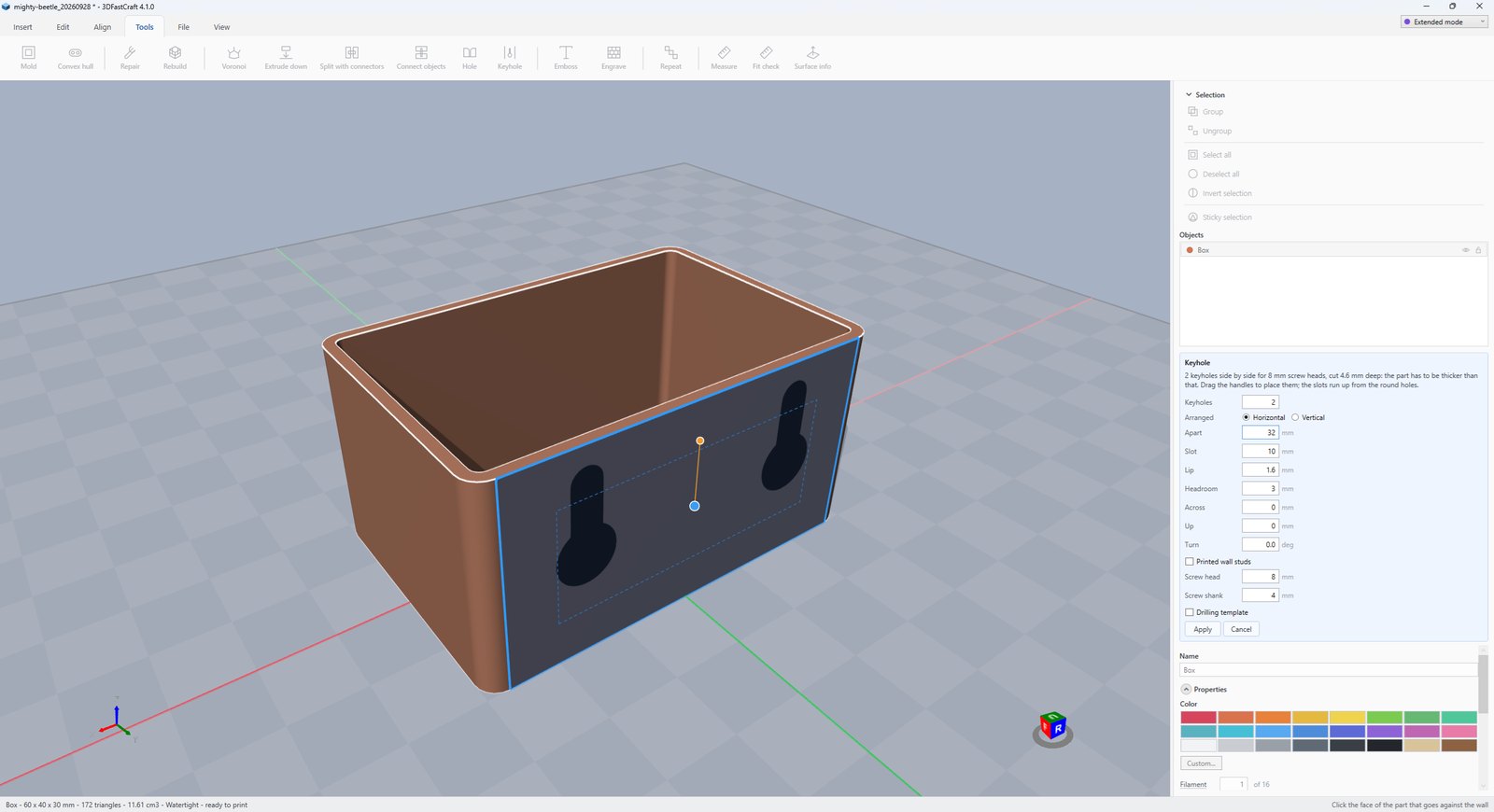Collapse the Properties section
The height and width of the screenshot is (812, 1494).
pyautogui.click(x=1186, y=690)
